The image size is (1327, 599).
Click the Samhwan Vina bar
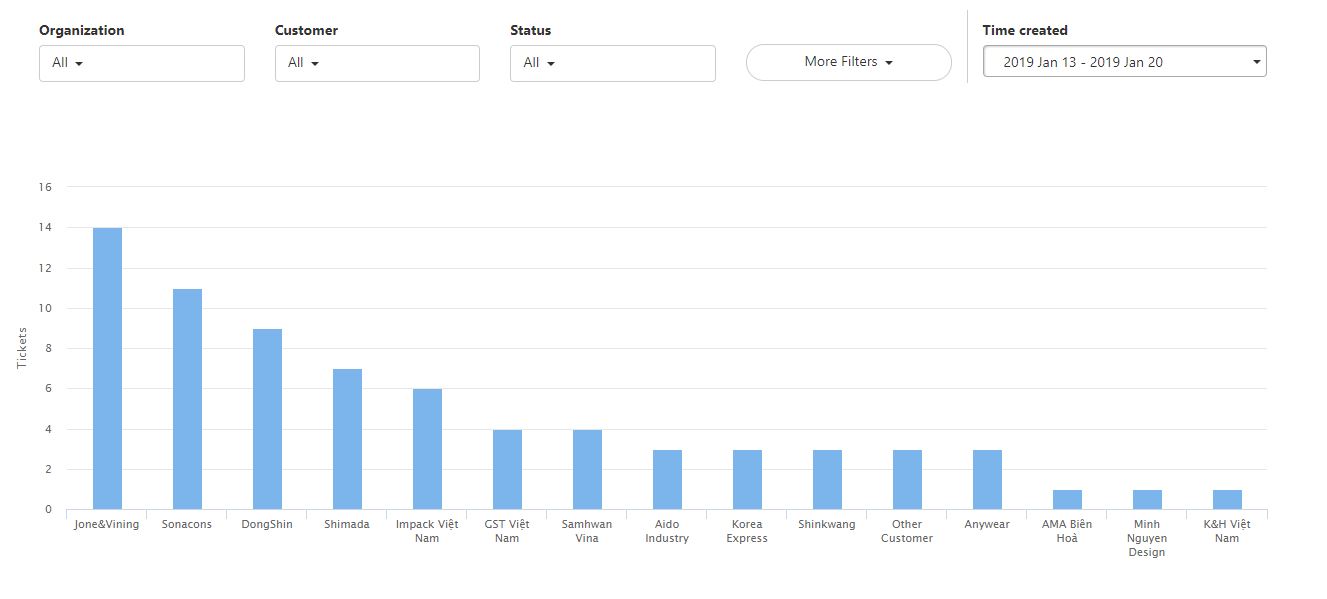pyautogui.click(x=587, y=470)
